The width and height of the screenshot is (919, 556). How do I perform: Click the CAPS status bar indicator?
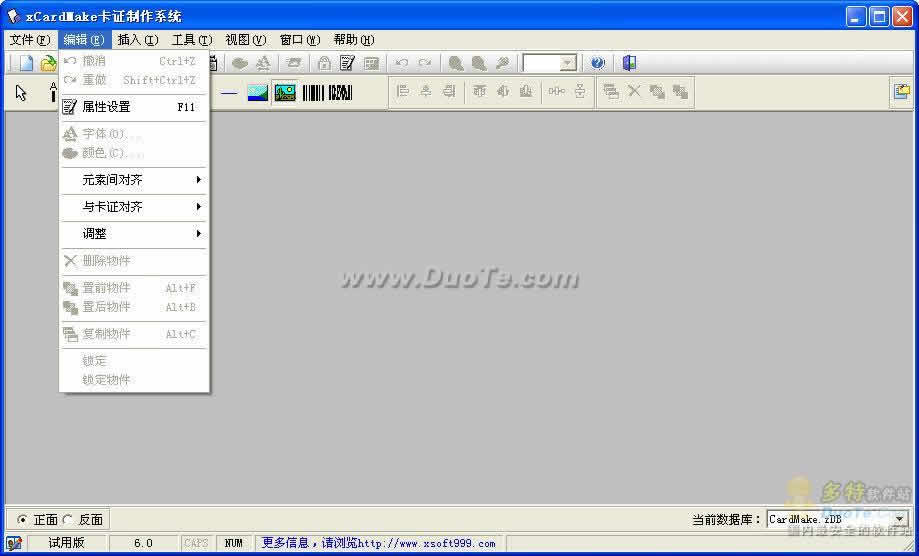click(x=196, y=544)
